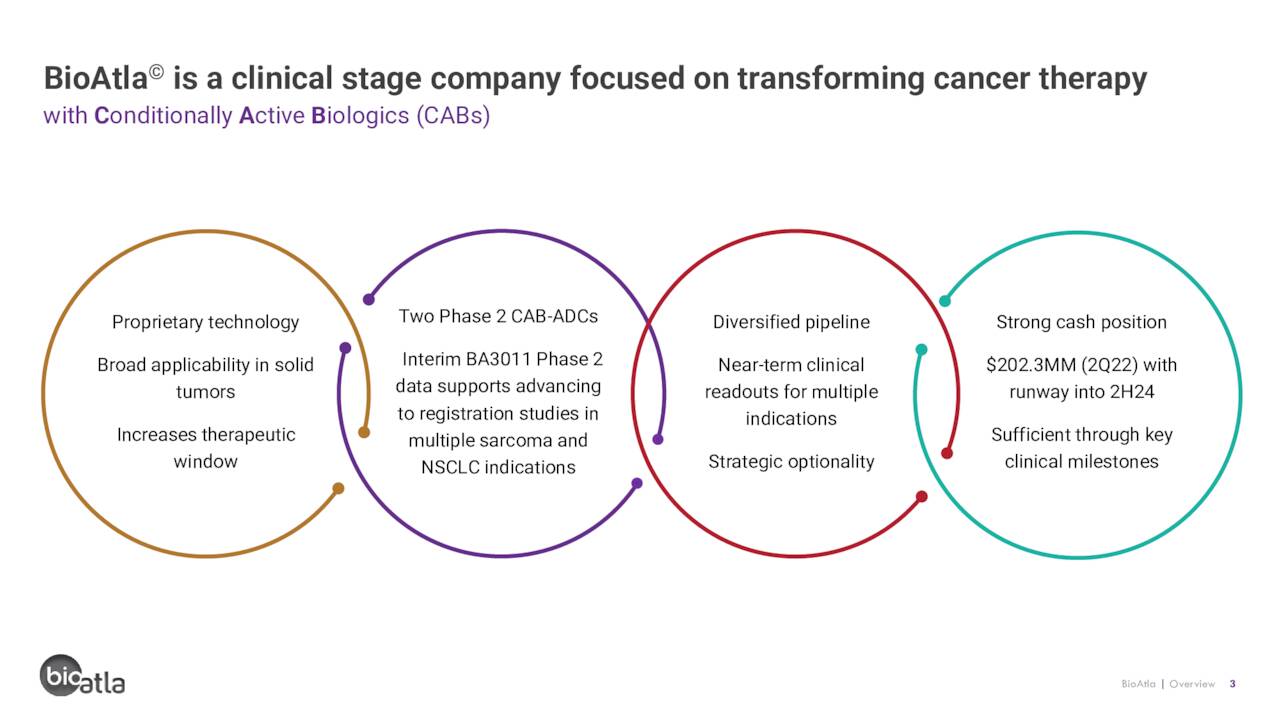Click the purple circle's top-left end dot
The height and width of the screenshot is (720, 1280).
tap(369, 299)
